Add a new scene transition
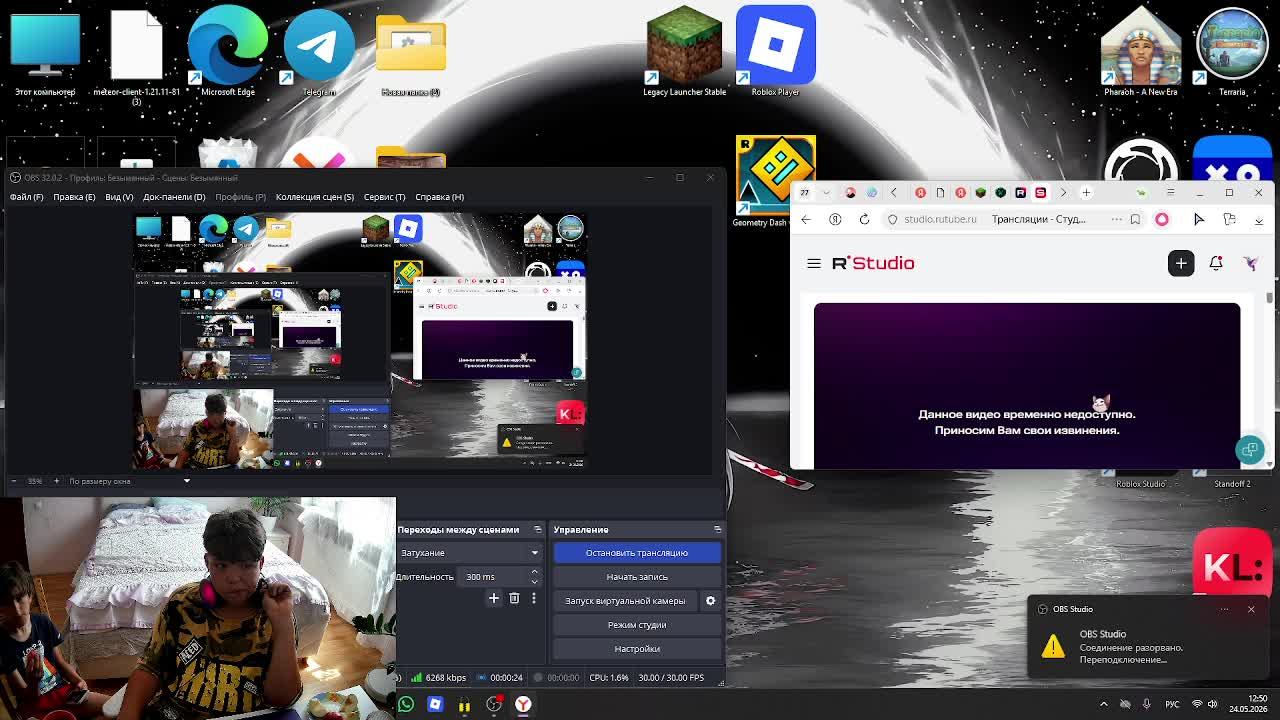Image resolution: width=1280 pixels, height=720 pixels. pyautogui.click(x=493, y=598)
